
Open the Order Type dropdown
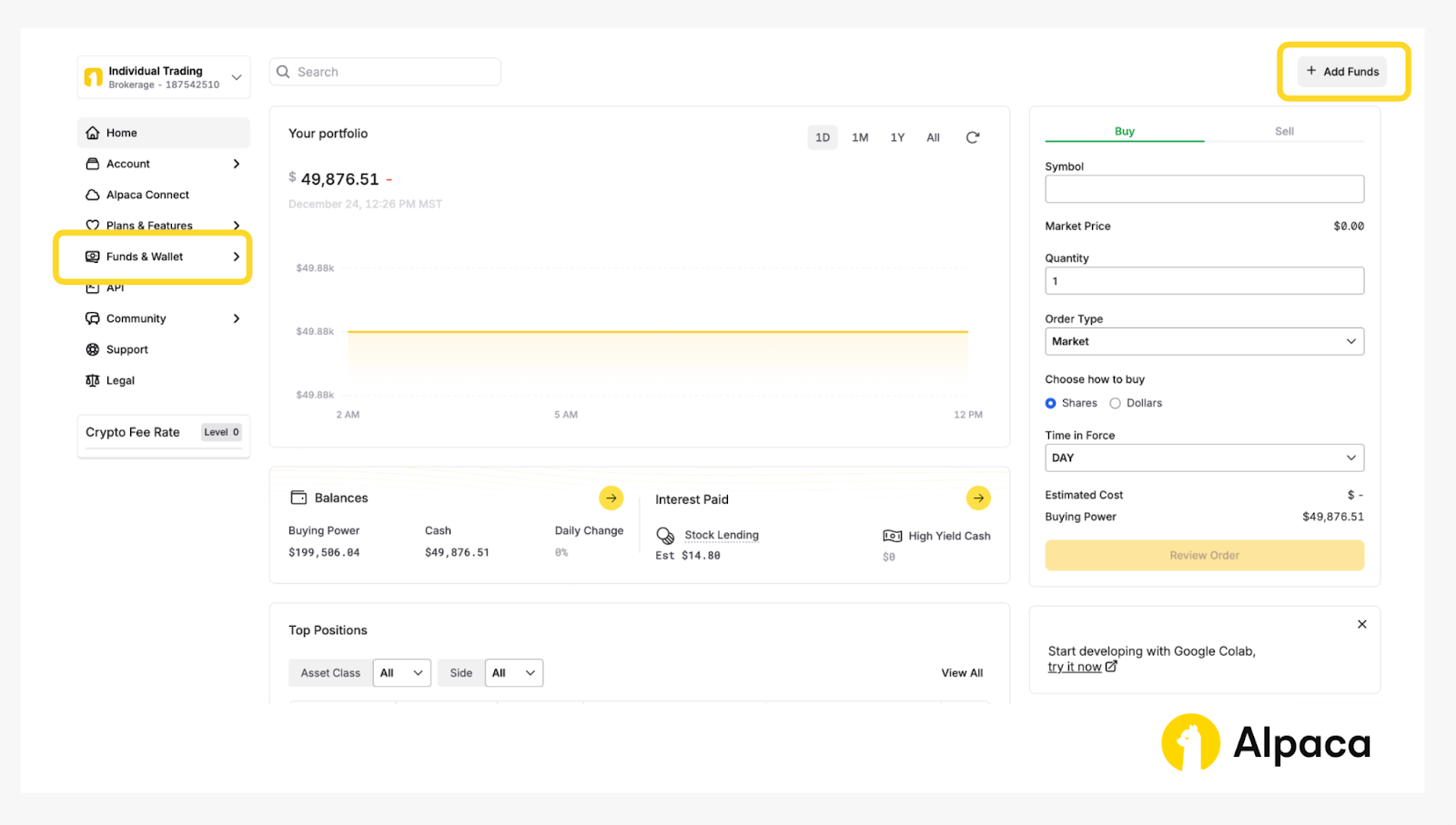click(1204, 341)
